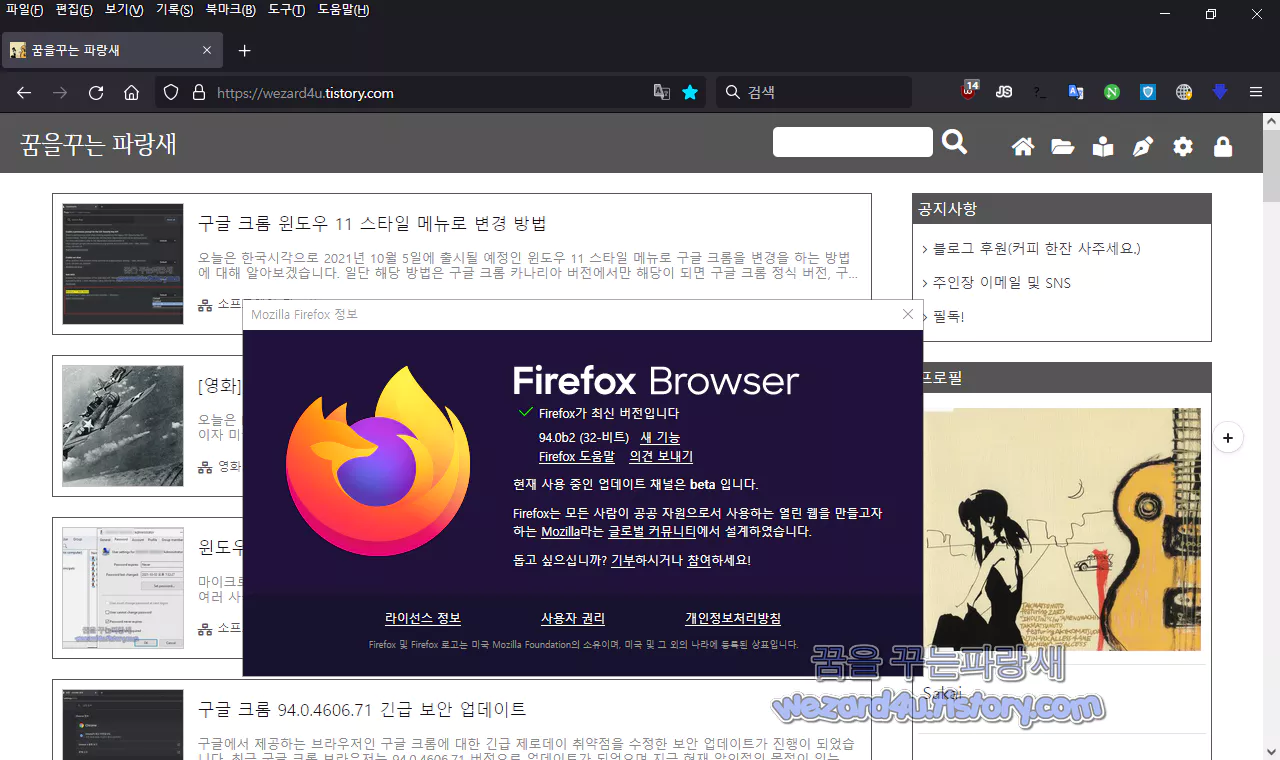Click the blog login lock icon
This screenshot has width=1280, height=760.
coord(1223,147)
